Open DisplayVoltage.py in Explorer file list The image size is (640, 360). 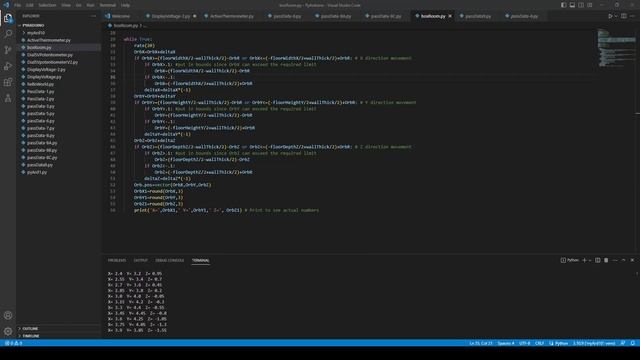[x=44, y=77]
